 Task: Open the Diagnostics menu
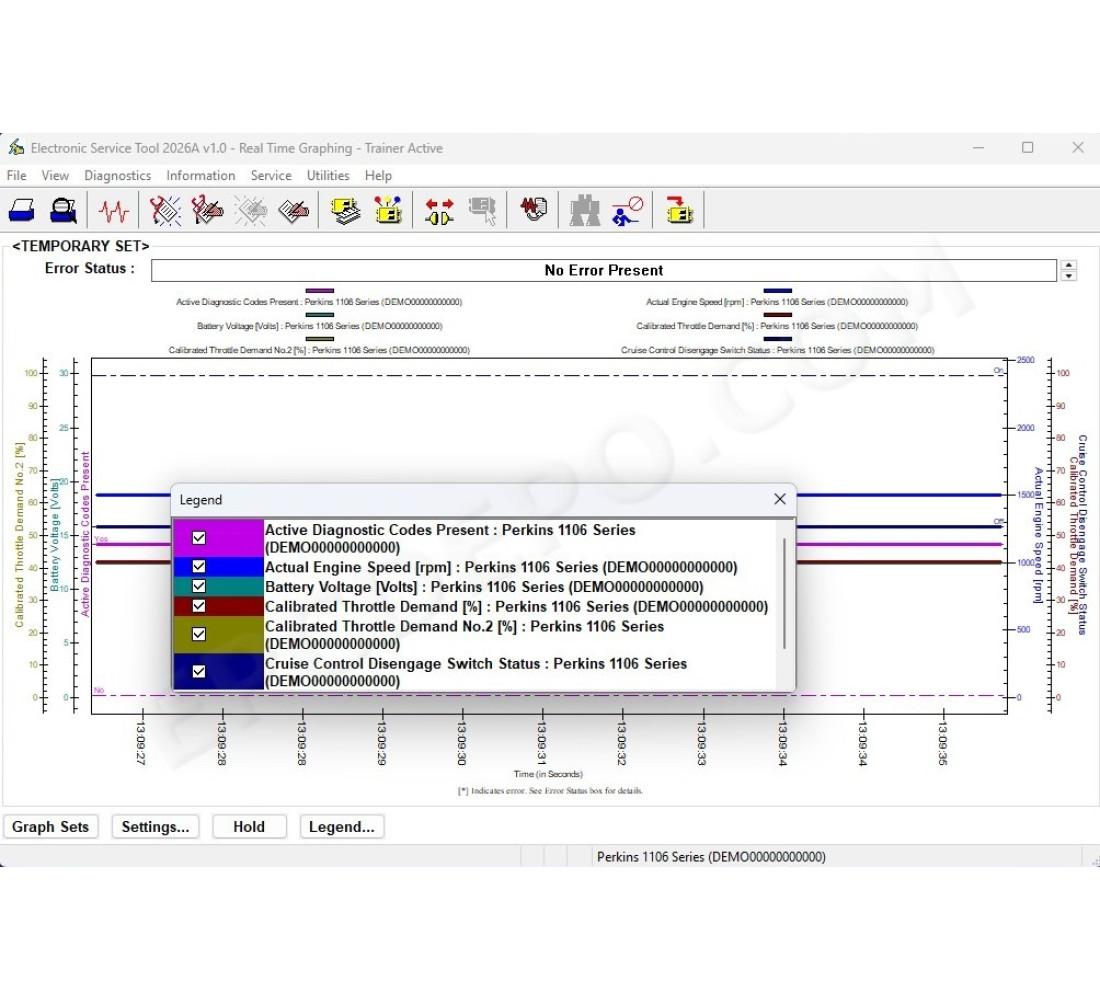pyautogui.click(x=117, y=175)
